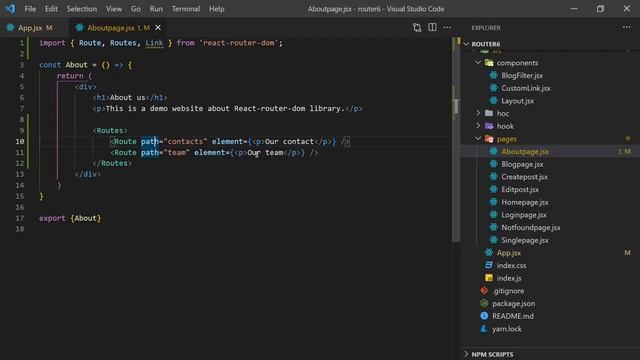Minimize the VS Code window
640x360 pixels.
pyautogui.click(x=574, y=9)
